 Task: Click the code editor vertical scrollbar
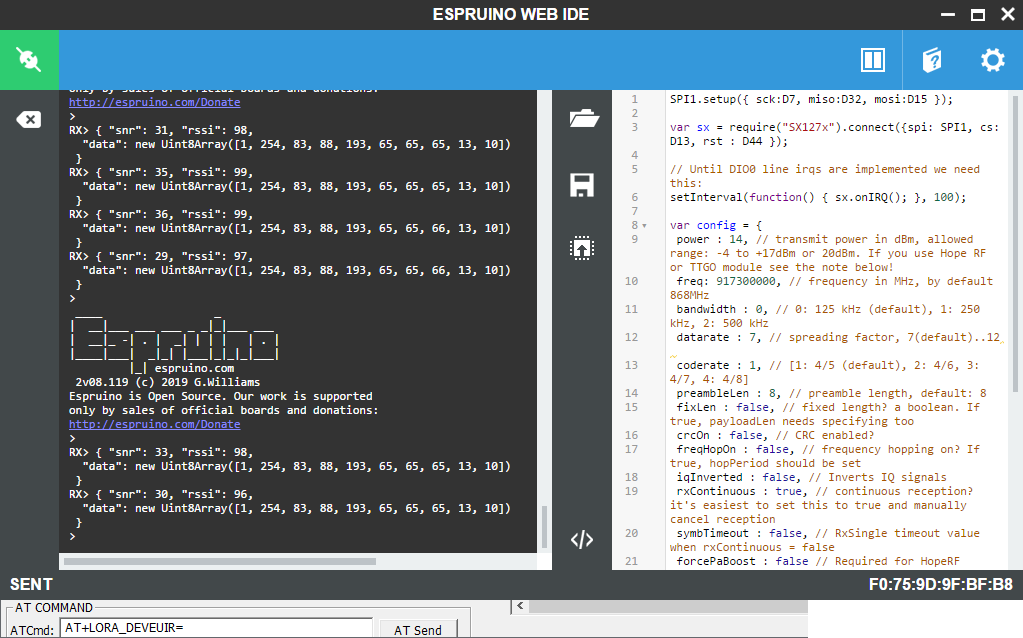tap(1015, 245)
